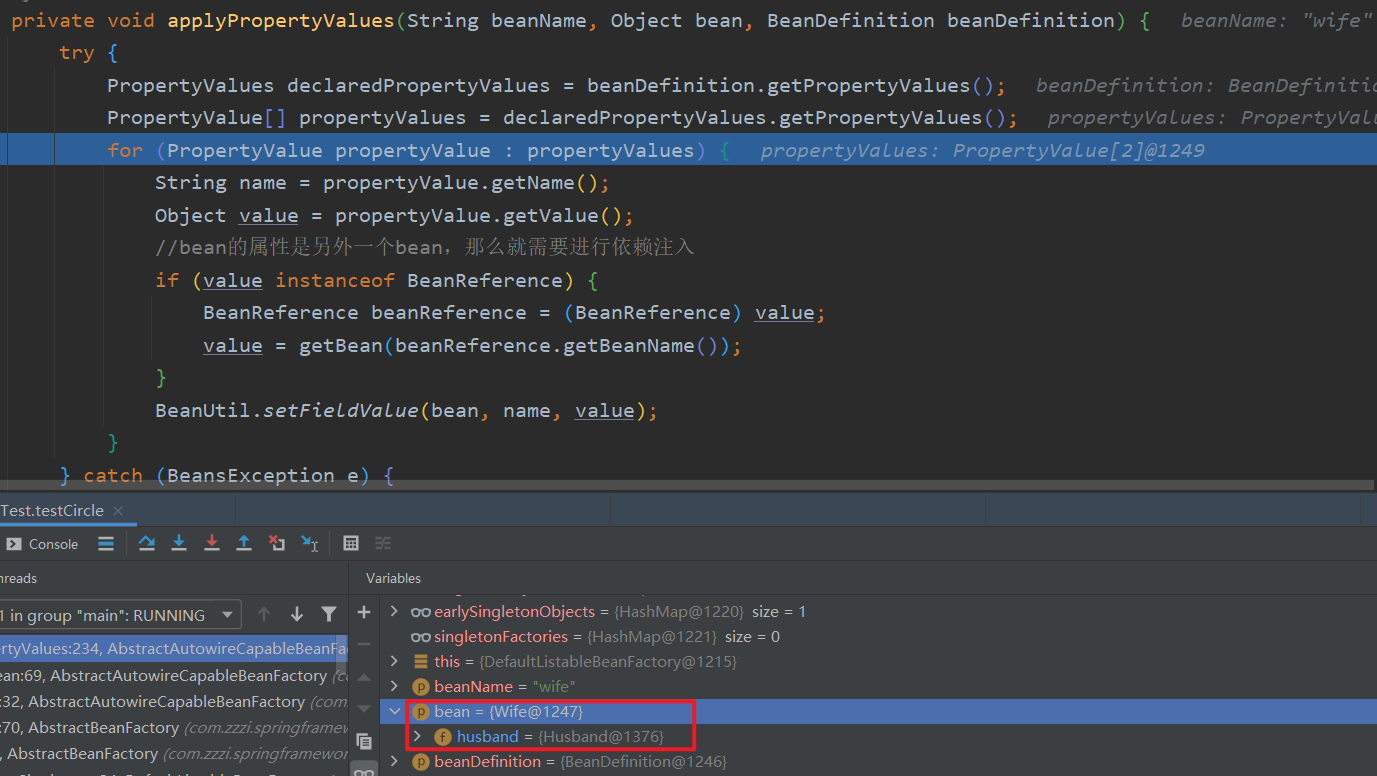The width and height of the screenshot is (1377, 776).
Task: Select the singletonFactories variable row
Action: [x=500, y=637]
